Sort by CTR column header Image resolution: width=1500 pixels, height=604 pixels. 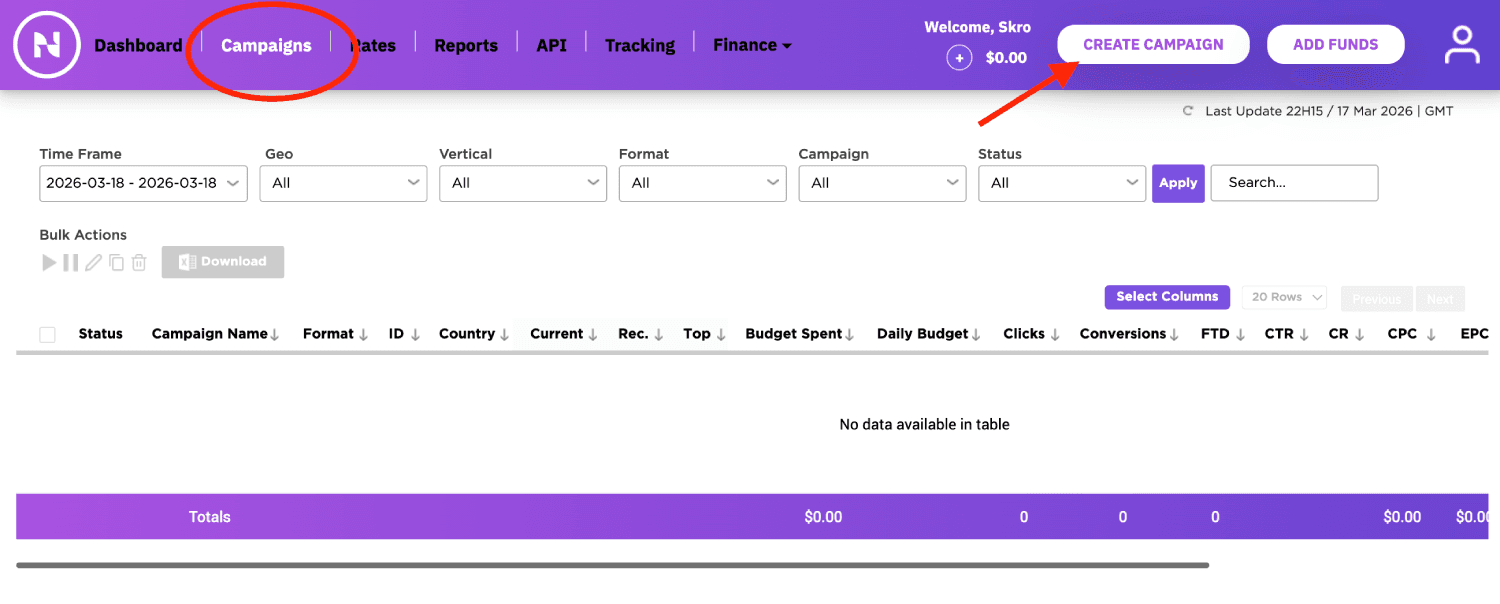point(1287,334)
